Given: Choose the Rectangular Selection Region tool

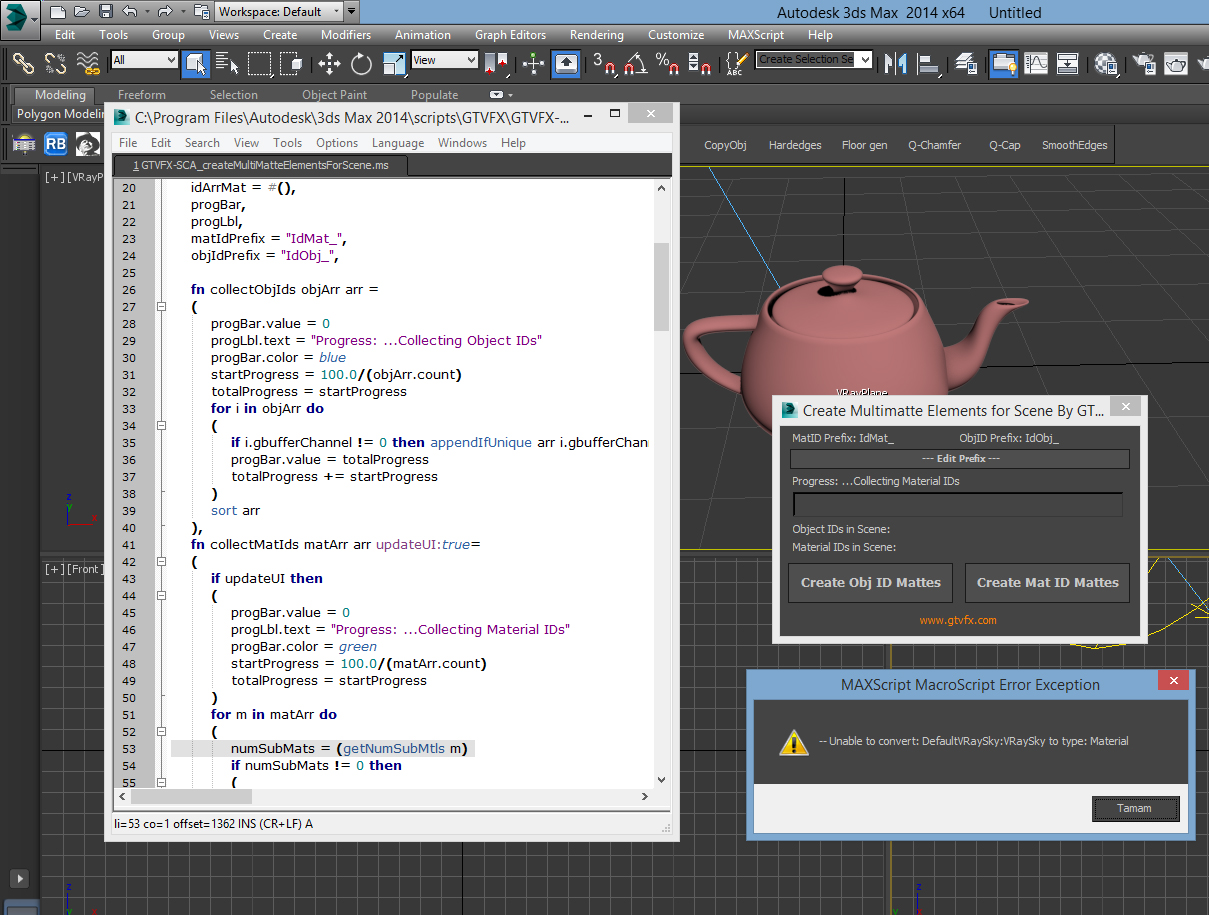Looking at the screenshot, I should [x=260, y=64].
